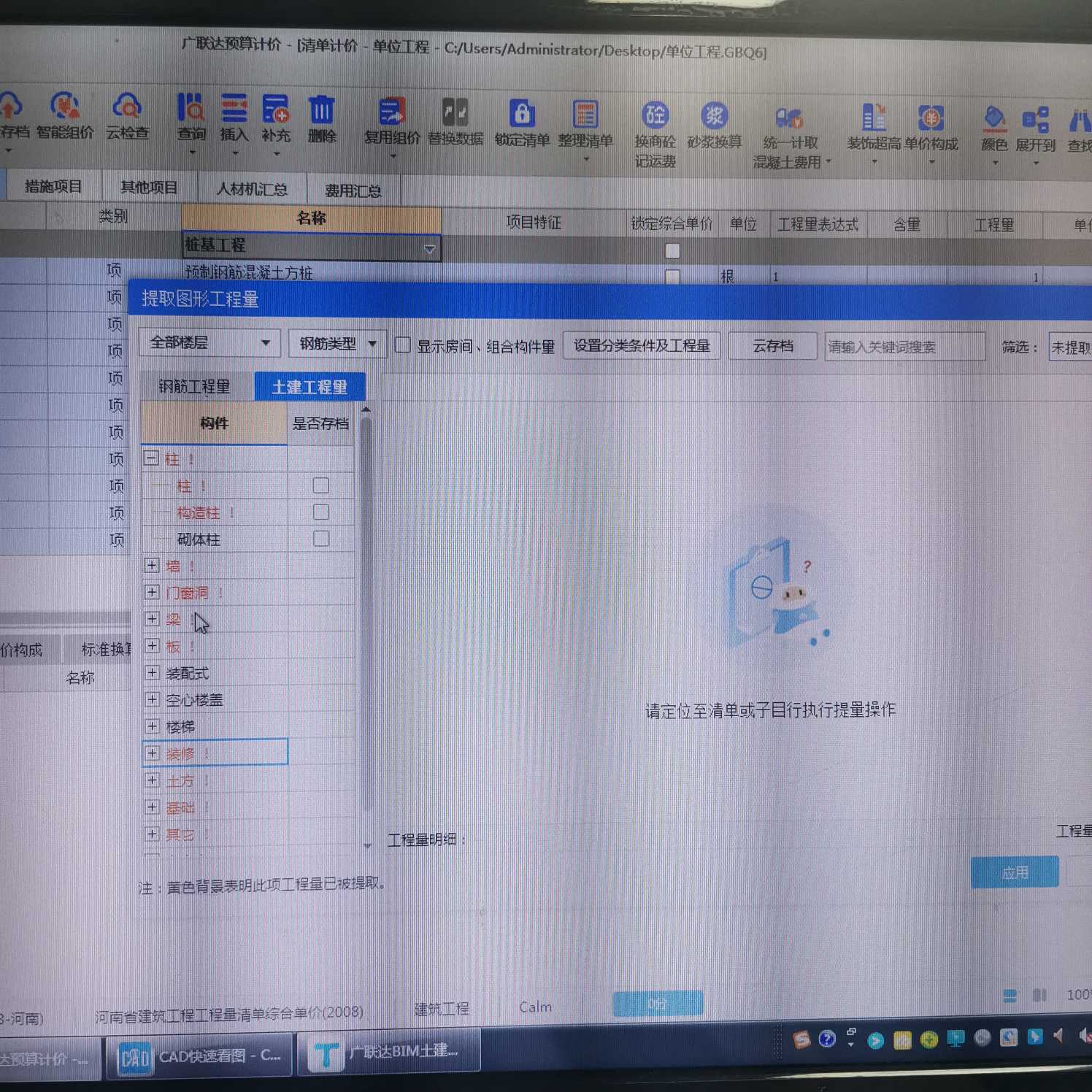Switch to the 费用汇总 tab
The width and height of the screenshot is (1092, 1092).
353,191
